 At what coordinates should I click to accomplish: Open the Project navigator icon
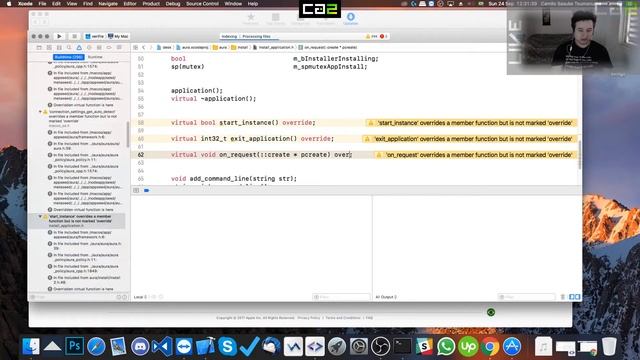tap(39, 48)
